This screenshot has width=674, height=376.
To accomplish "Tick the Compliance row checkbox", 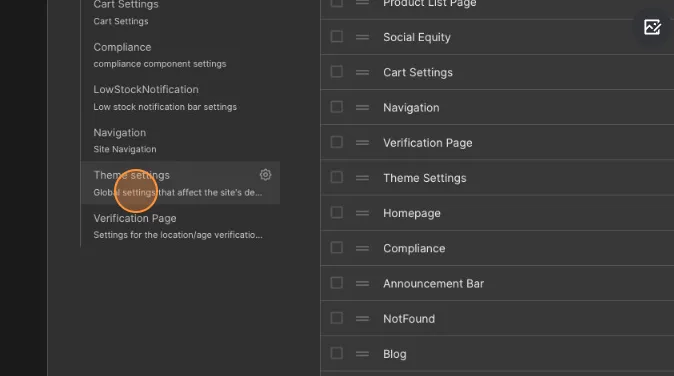I will click(x=337, y=248).
